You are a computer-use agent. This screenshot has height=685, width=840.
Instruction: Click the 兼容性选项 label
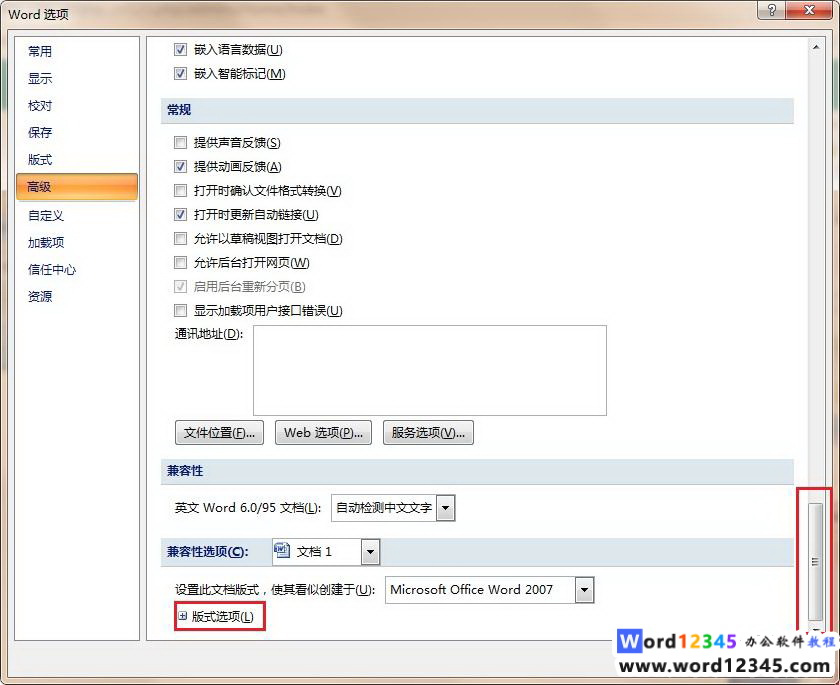pyautogui.click(x=208, y=552)
